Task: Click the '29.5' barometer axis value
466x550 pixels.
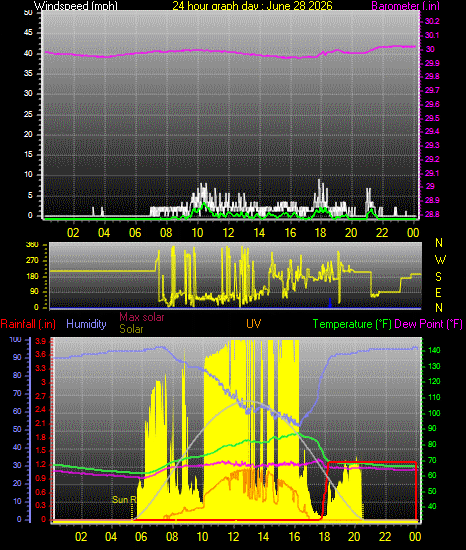Action: pos(432,118)
